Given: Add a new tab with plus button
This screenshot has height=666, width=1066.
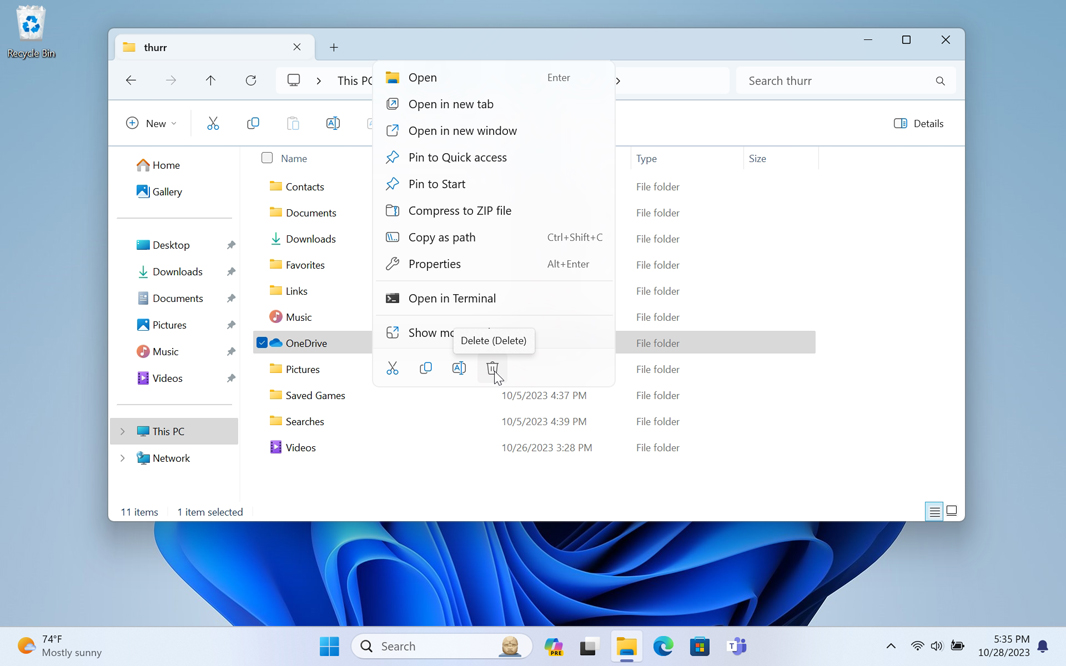Looking at the screenshot, I should [x=334, y=47].
